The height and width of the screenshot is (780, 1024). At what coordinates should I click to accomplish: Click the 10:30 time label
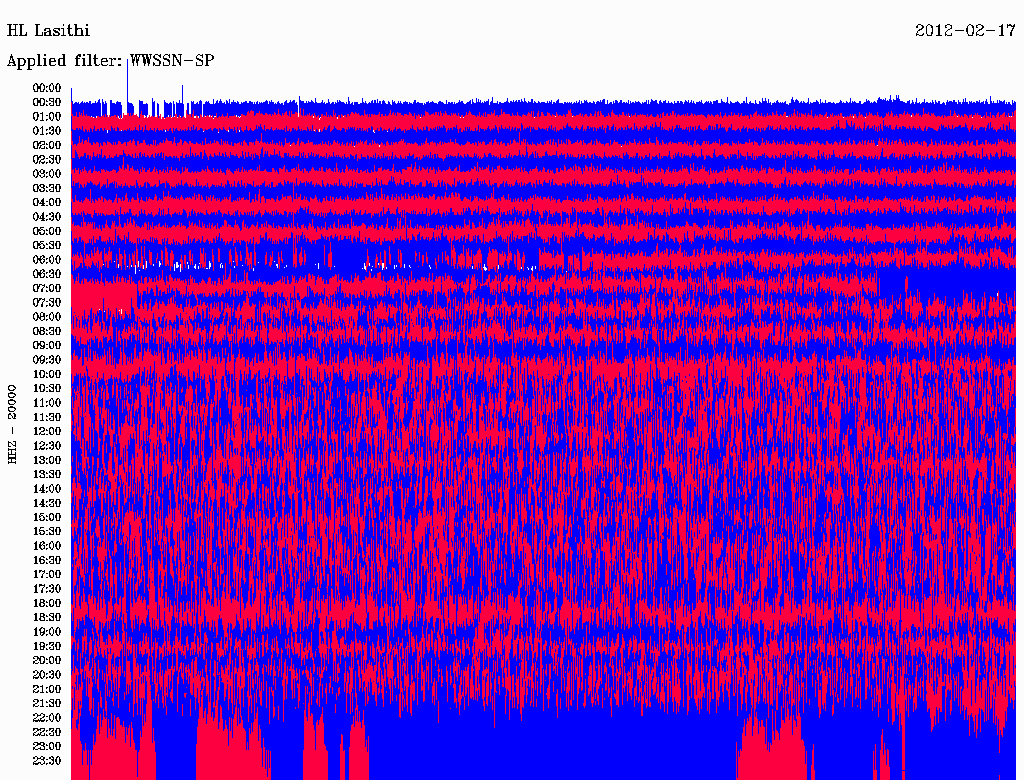(47, 389)
